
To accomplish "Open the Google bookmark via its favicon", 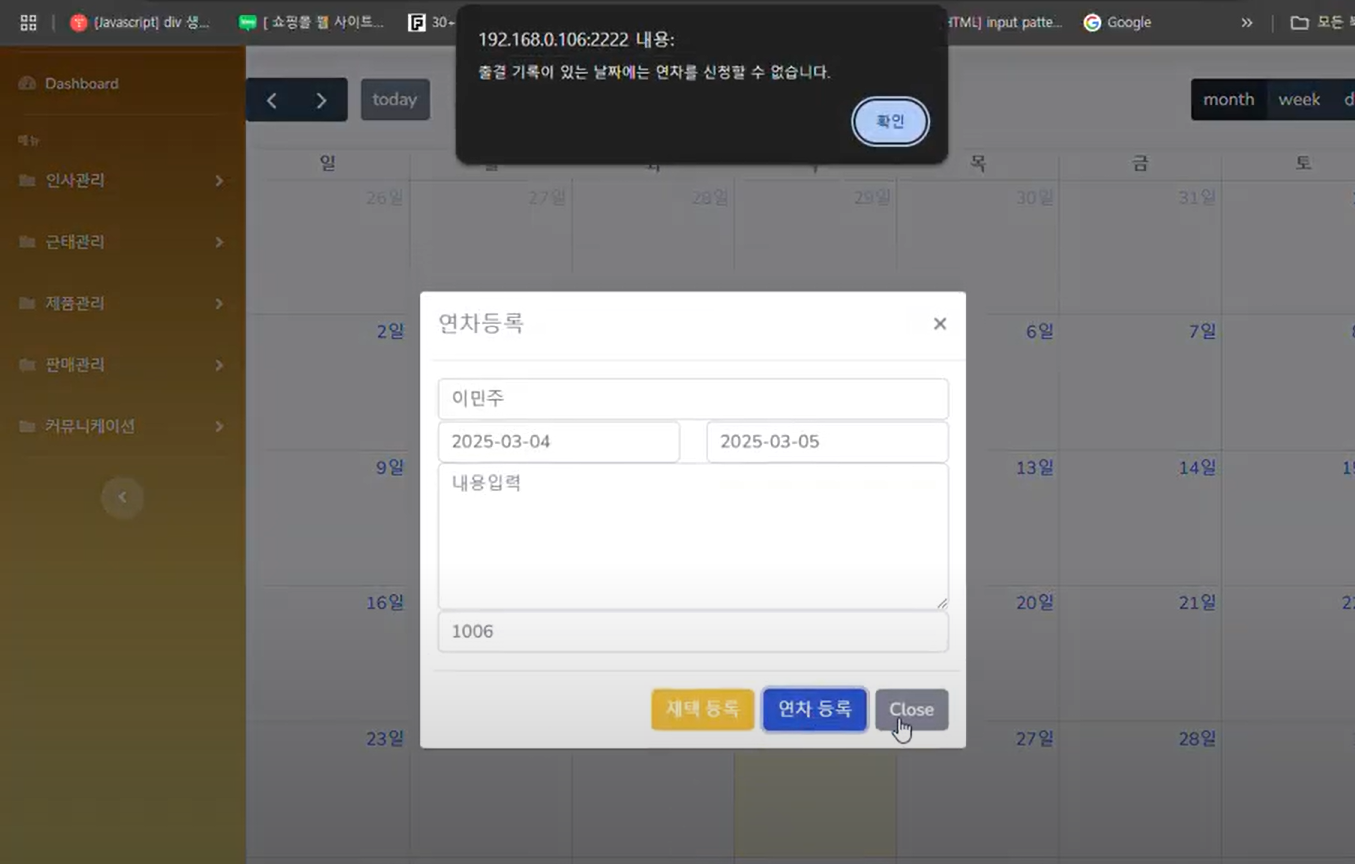I will pyautogui.click(x=1092, y=21).
